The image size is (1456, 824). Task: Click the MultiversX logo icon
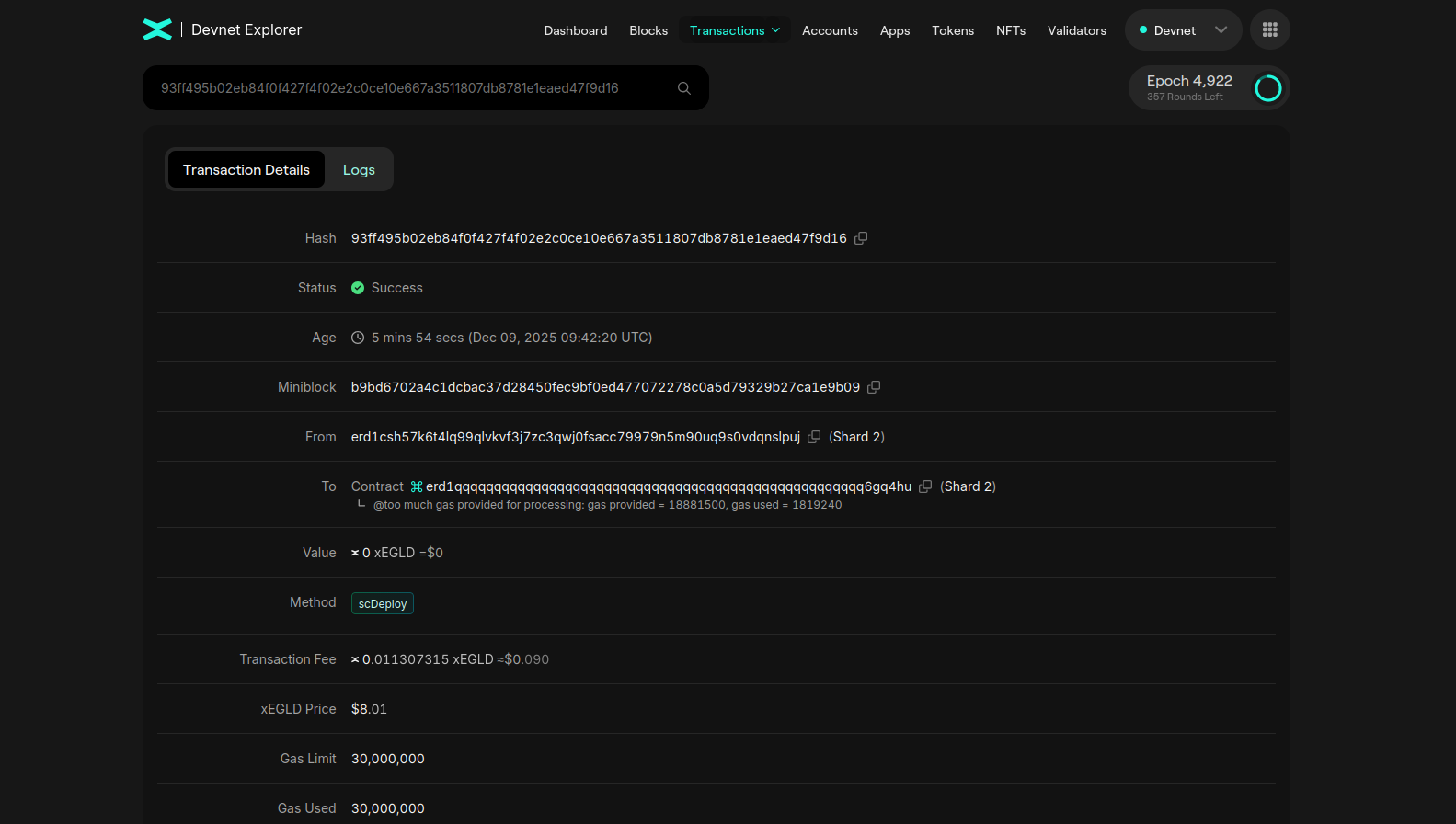(157, 29)
